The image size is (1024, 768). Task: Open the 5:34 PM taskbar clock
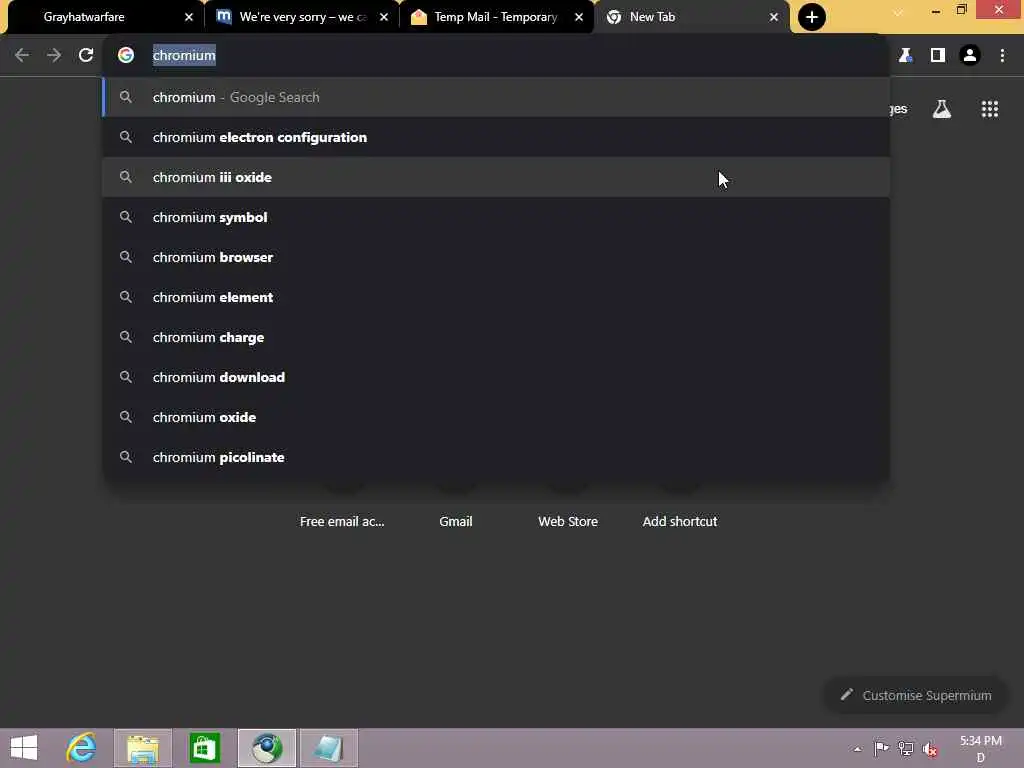[980, 748]
